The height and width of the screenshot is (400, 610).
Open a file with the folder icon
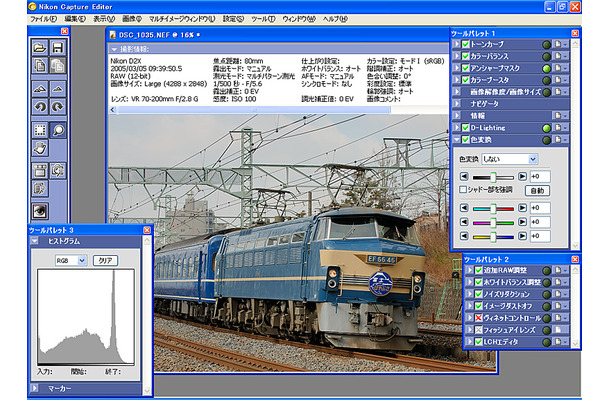(40, 47)
